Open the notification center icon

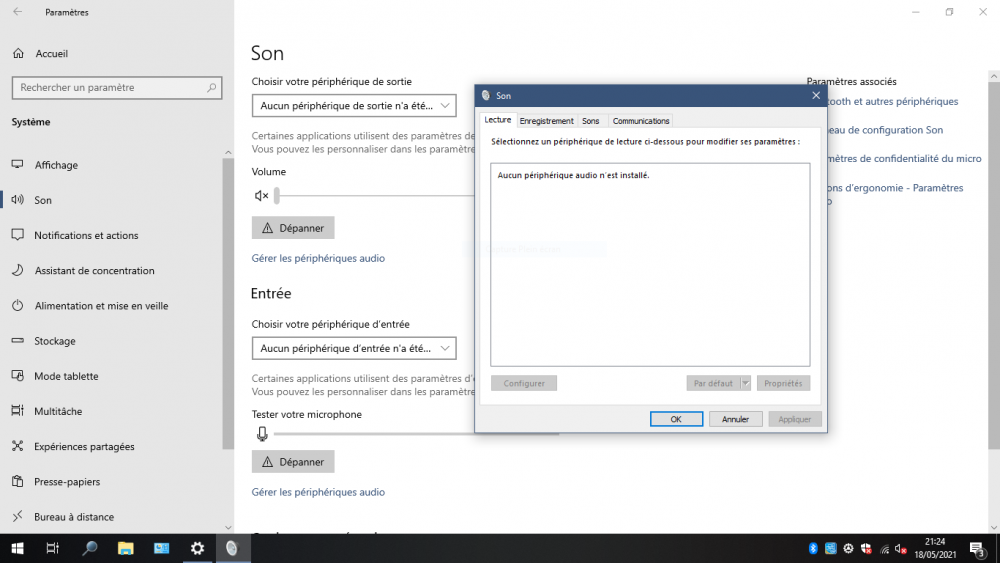click(x=978, y=549)
